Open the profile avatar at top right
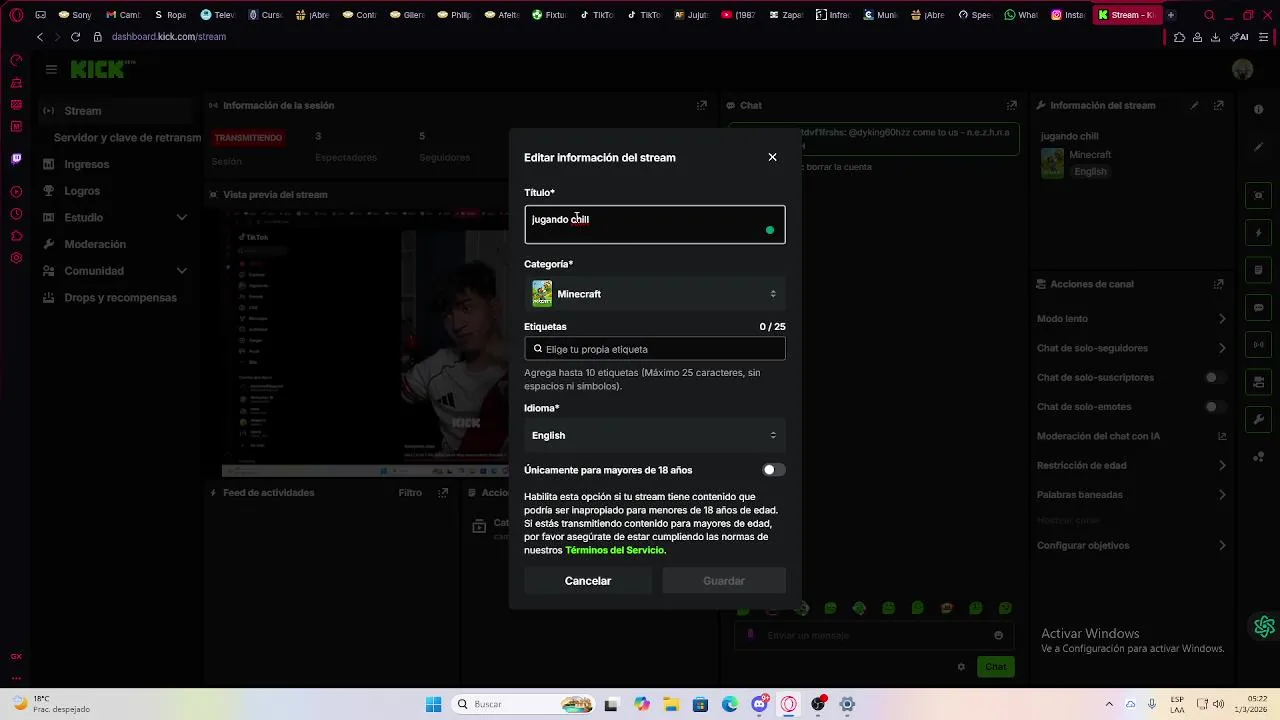The height and width of the screenshot is (720, 1280). point(1243,70)
